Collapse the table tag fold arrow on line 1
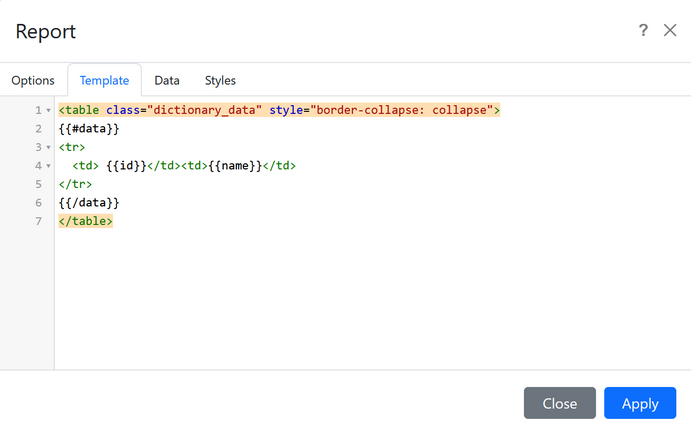Screen dimensions: 691x433 48,110
